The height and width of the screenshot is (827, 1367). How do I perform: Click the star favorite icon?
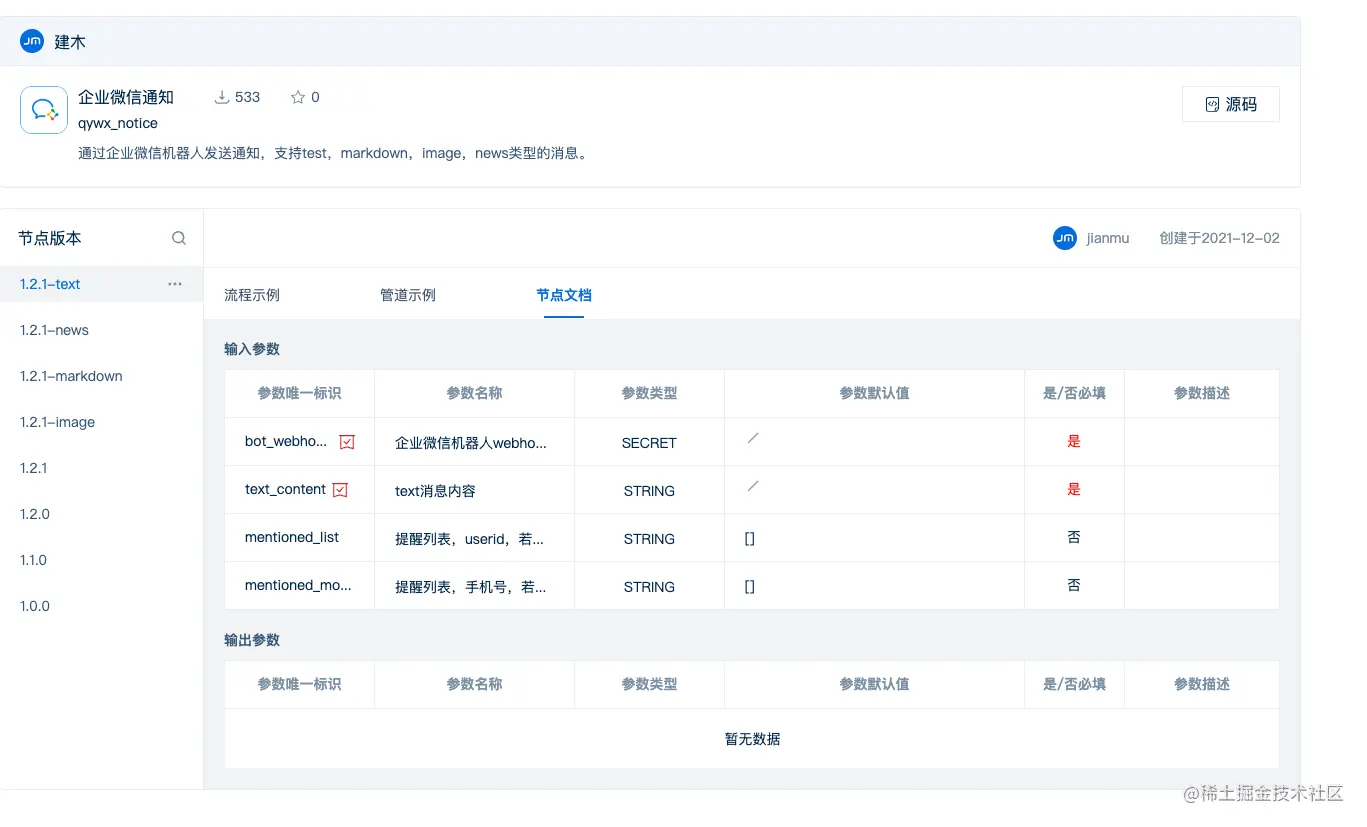[297, 97]
